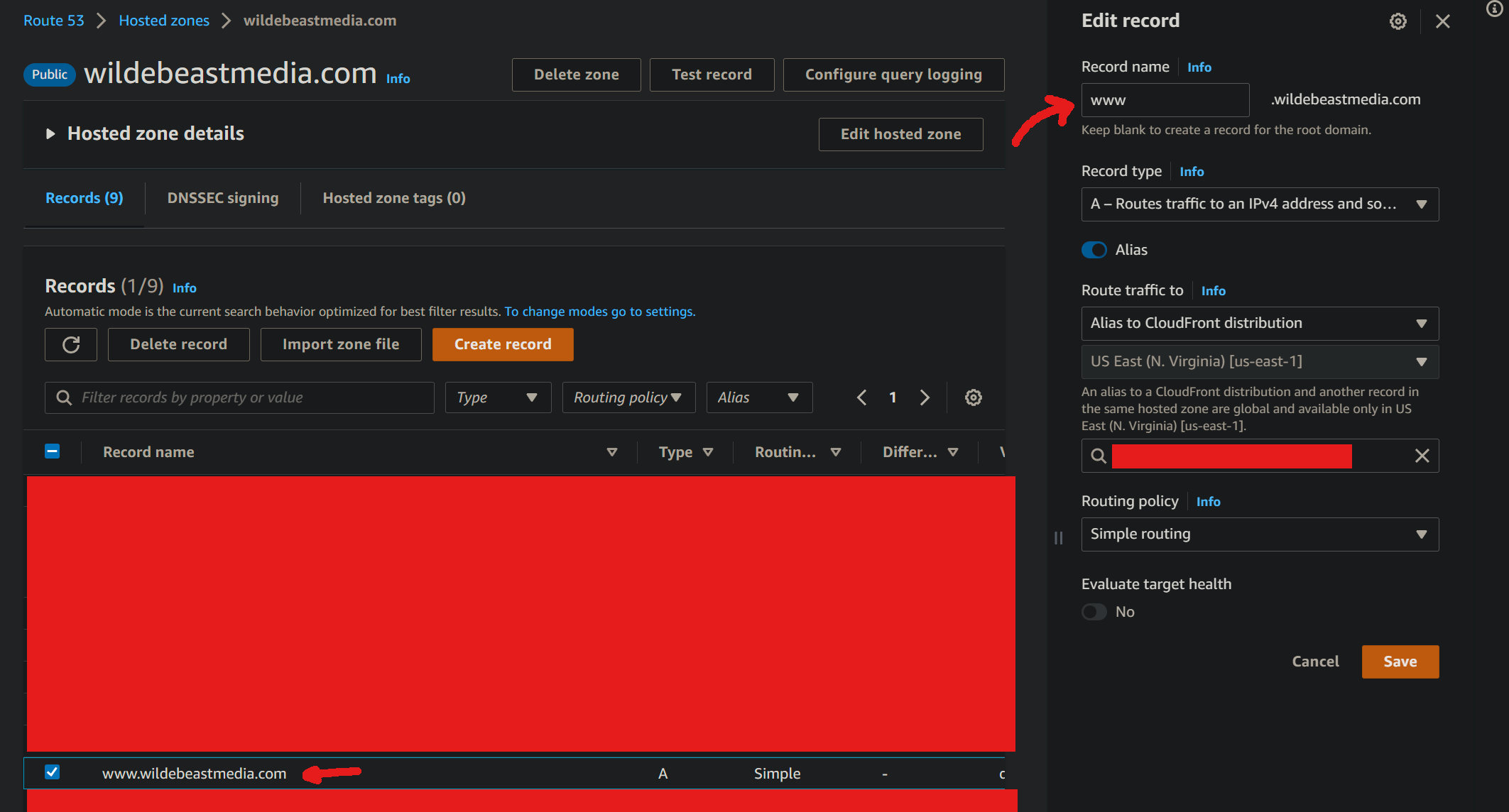Open records table preferences gear icon

[973, 397]
